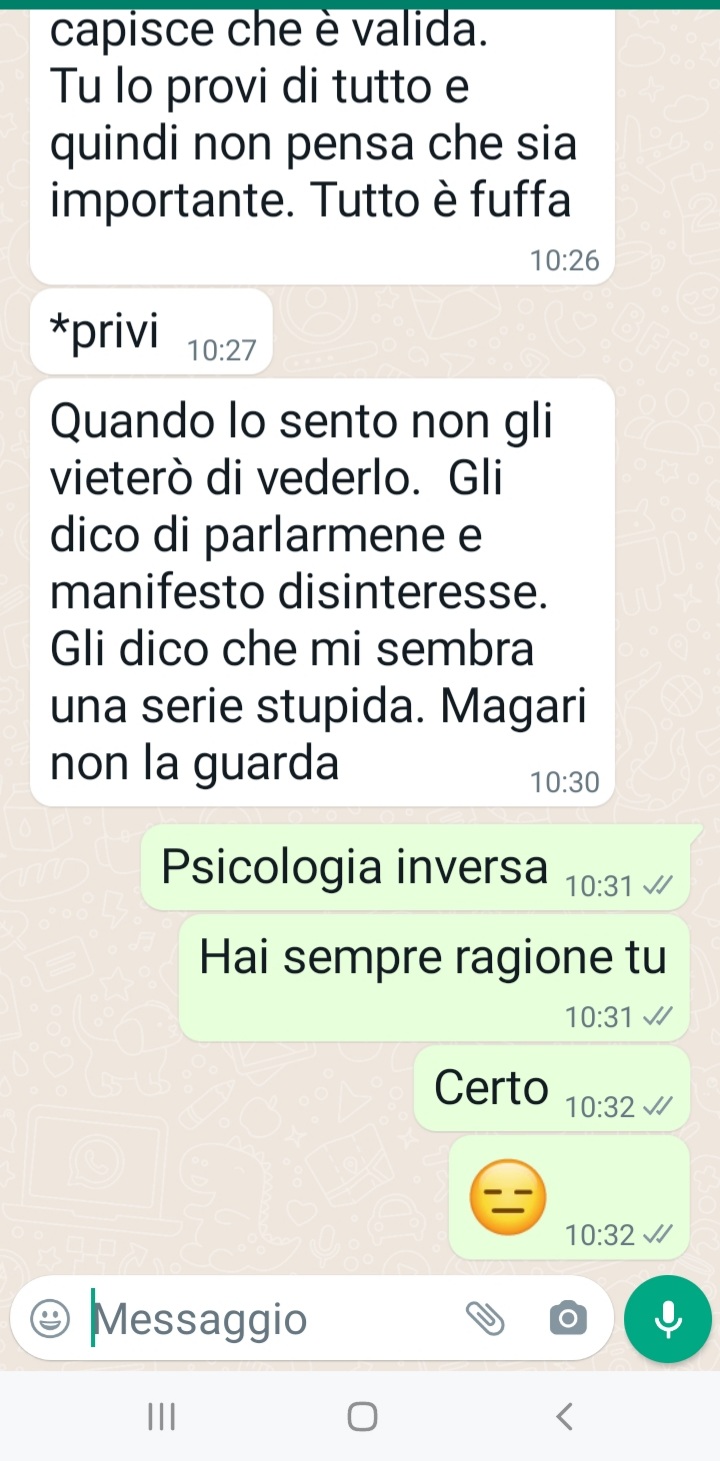Tap the 'Certo' sent message bubble

(552, 1088)
